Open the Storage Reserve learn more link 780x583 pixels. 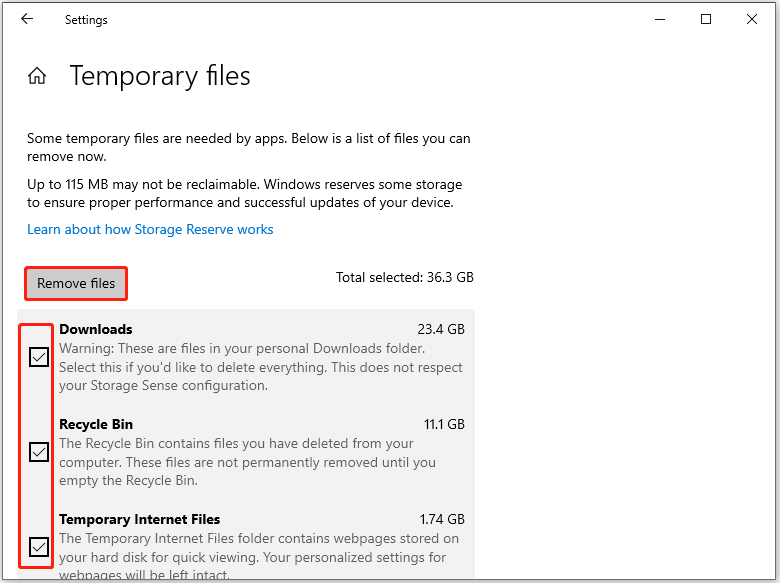coord(150,230)
